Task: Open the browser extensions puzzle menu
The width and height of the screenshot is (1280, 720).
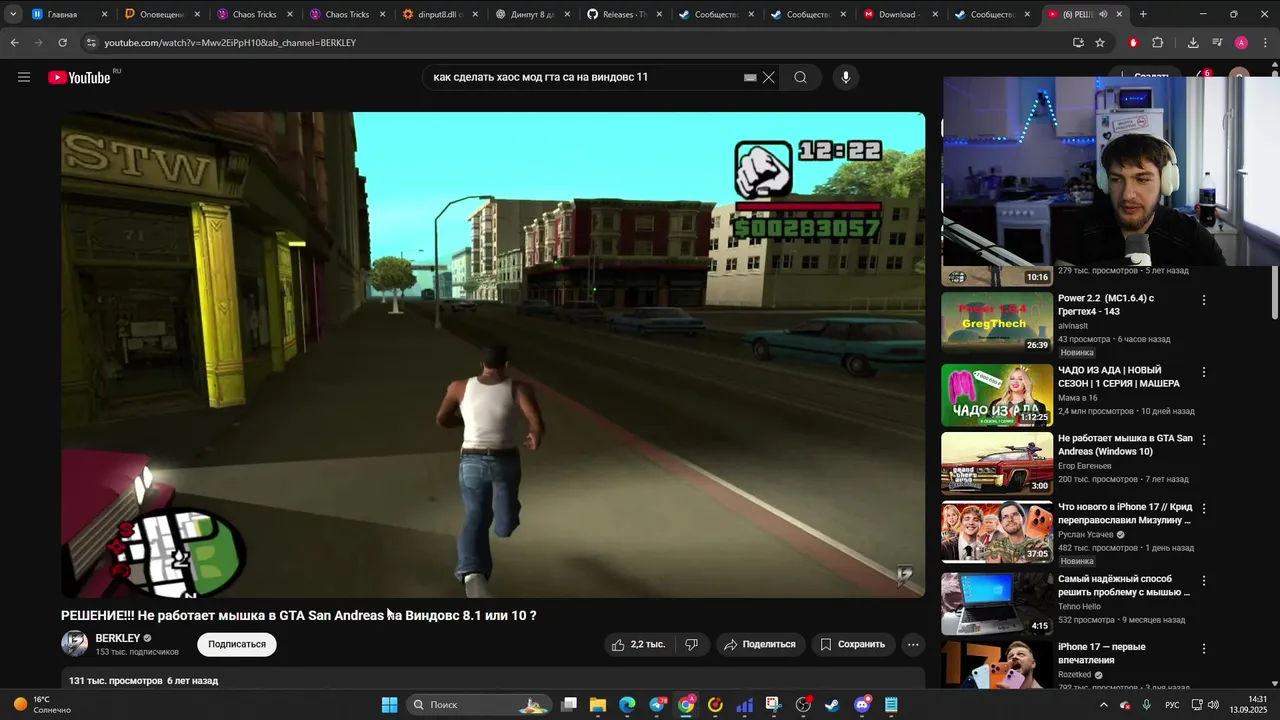Action: pos(1157,42)
